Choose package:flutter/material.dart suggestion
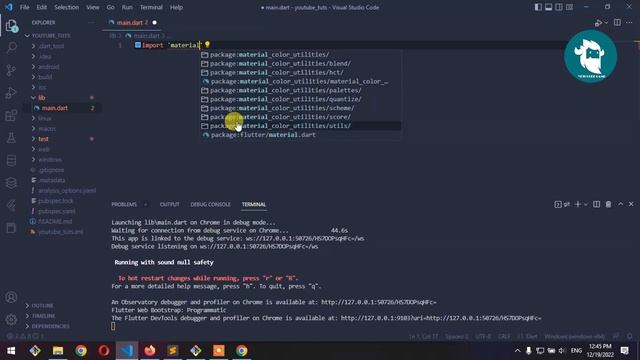640x360 pixels. pos(300,135)
